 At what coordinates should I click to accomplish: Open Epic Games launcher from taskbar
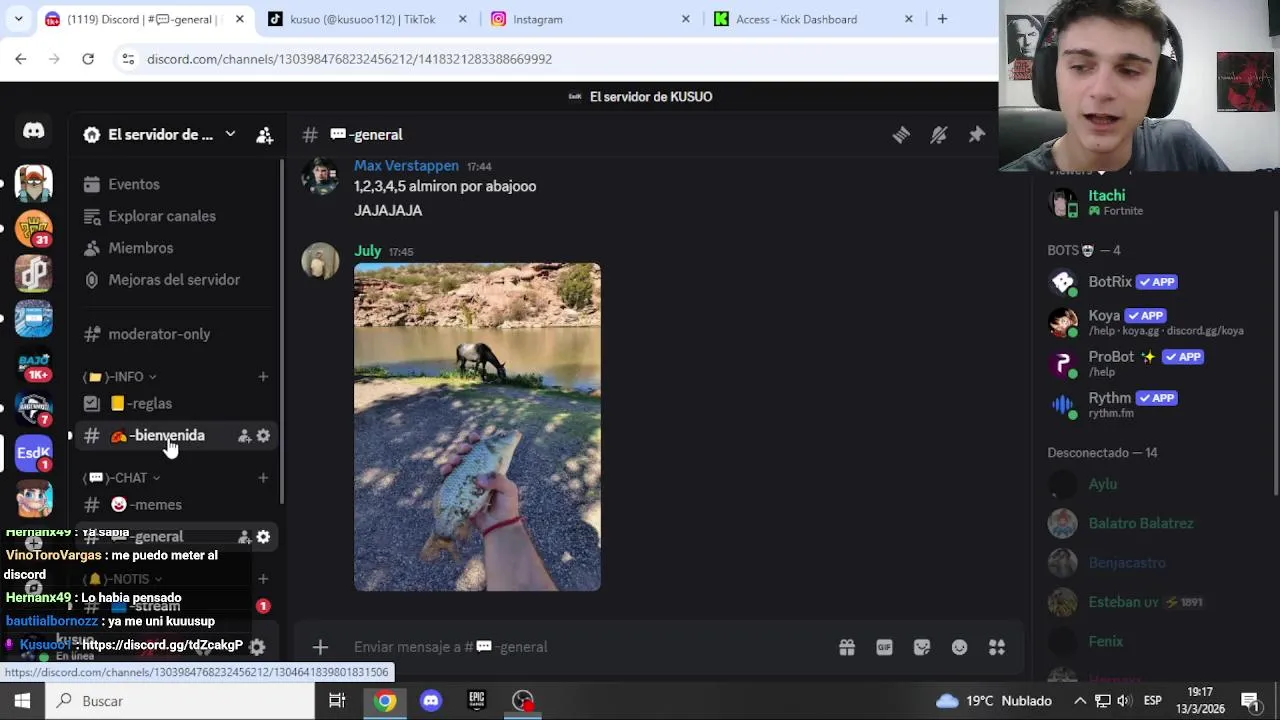coord(477,701)
